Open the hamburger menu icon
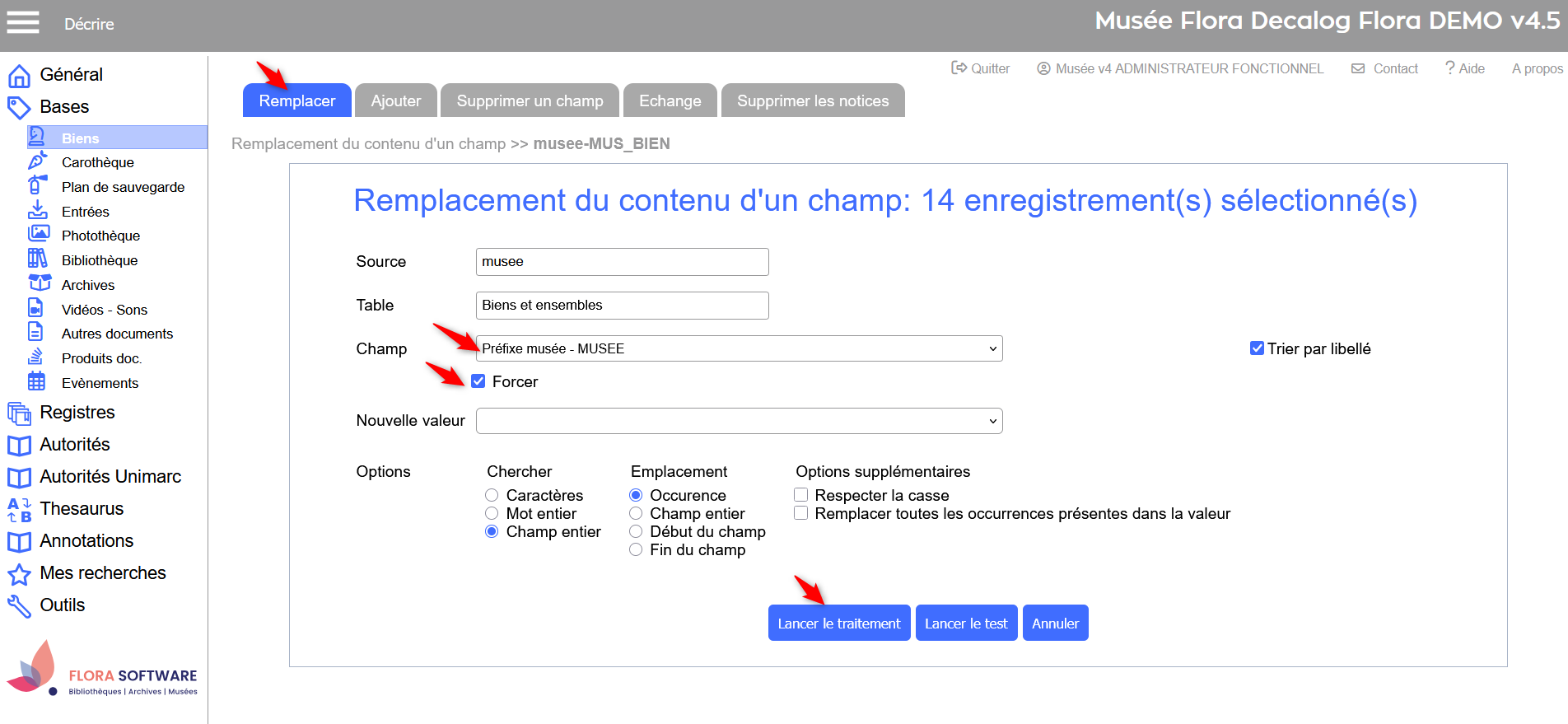 coord(23,23)
